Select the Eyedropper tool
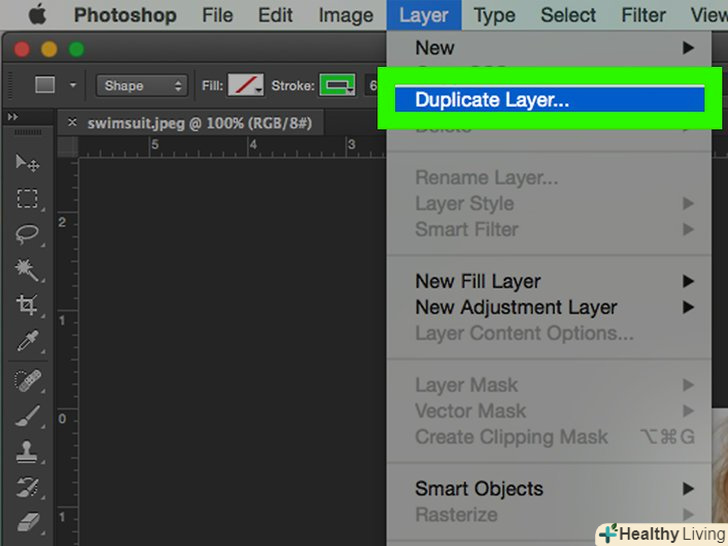The height and width of the screenshot is (546, 728). 27,341
